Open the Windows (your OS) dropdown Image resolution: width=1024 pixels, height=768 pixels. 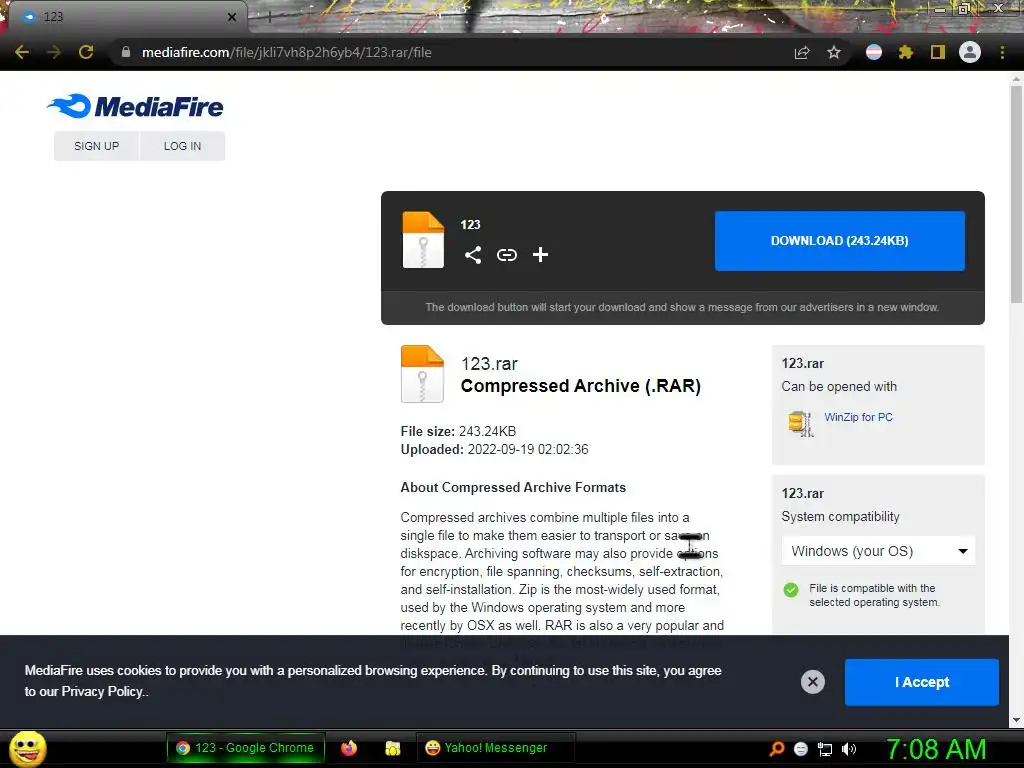click(x=878, y=551)
